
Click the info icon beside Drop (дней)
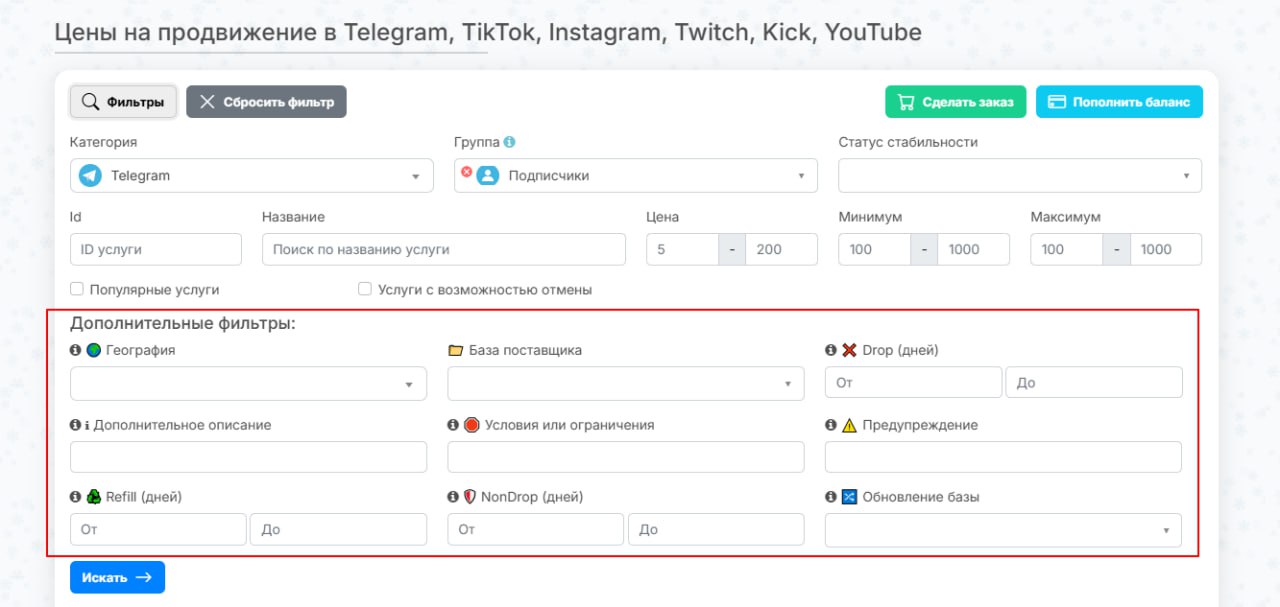830,350
